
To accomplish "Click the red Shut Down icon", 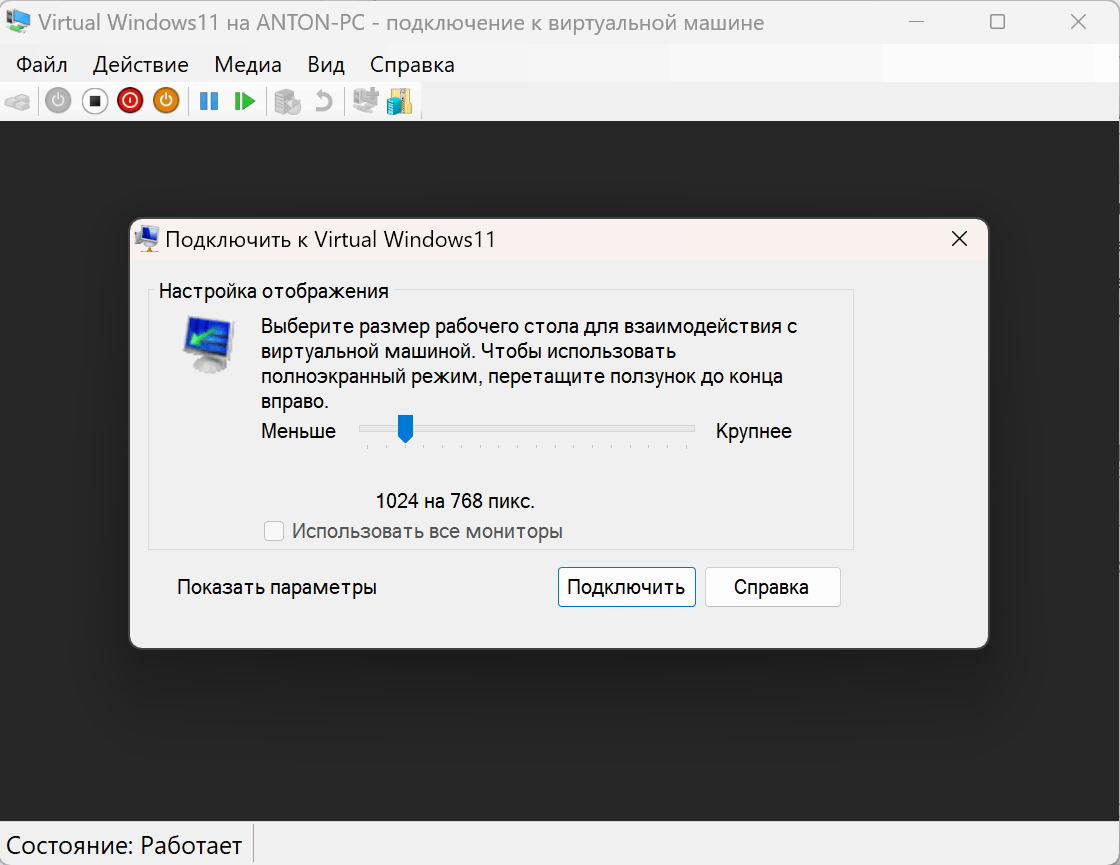I will coord(130,101).
